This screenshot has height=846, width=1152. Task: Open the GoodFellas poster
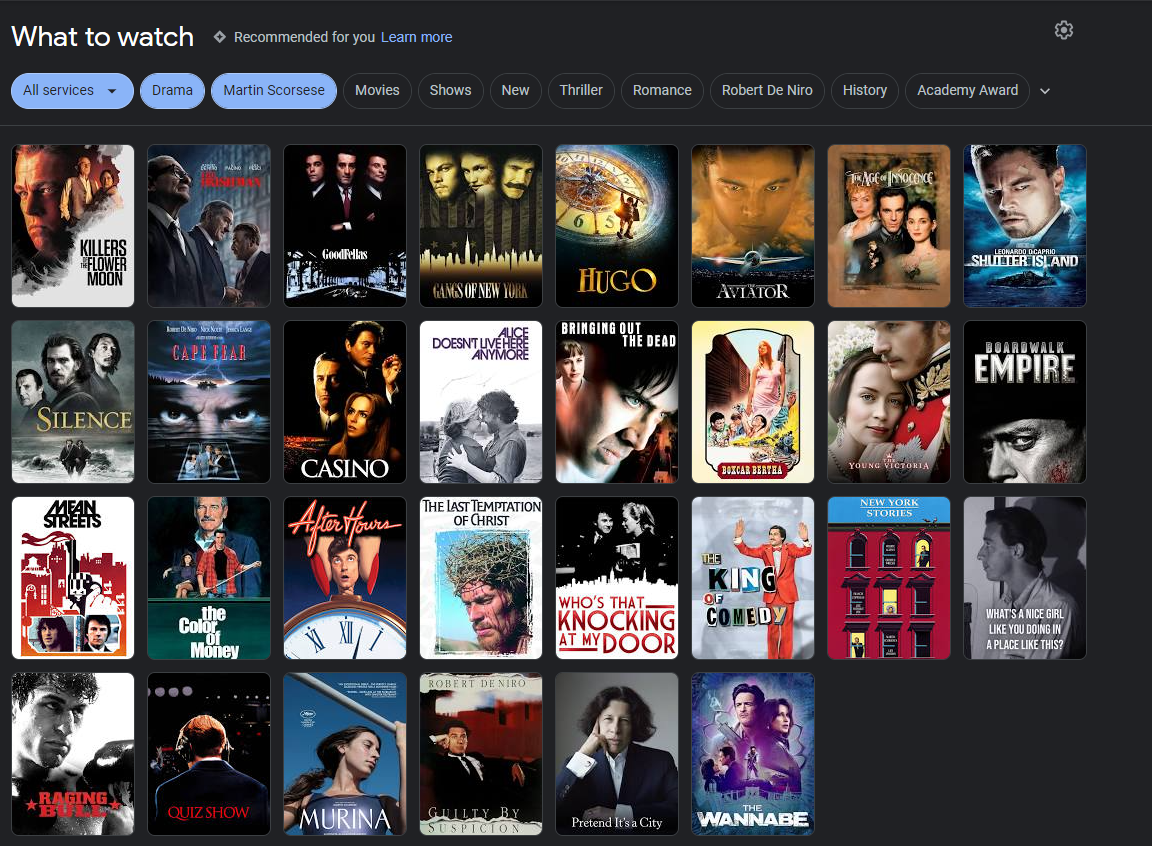click(x=345, y=225)
